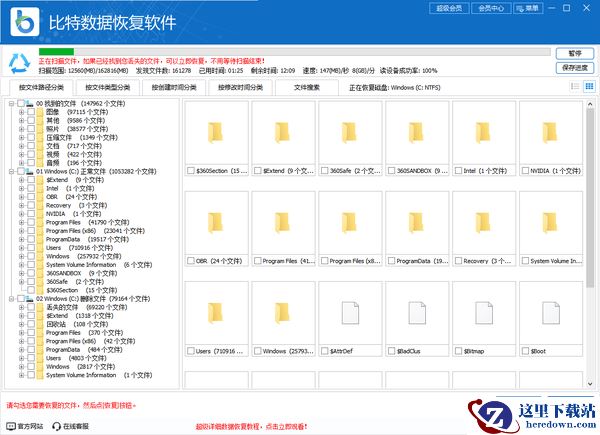The image size is (600, 435).
Task: Open the 360Safe folder thumbnail in the grid
Action: (x=349, y=133)
